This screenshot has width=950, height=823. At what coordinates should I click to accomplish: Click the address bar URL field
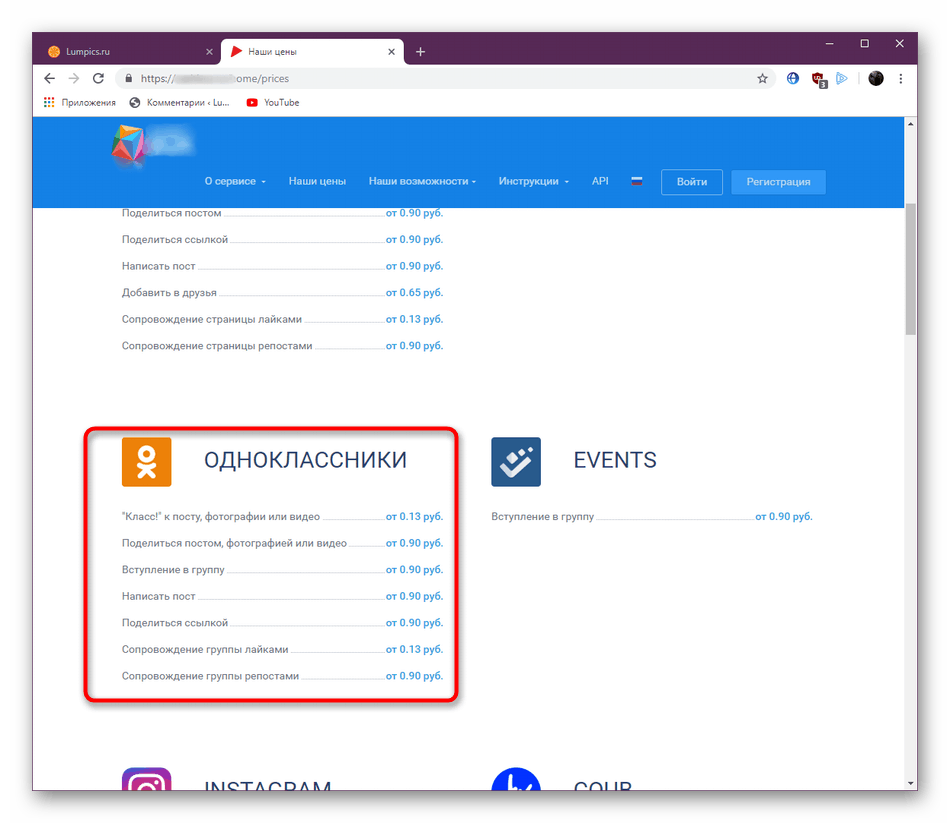pyautogui.click(x=445, y=78)
